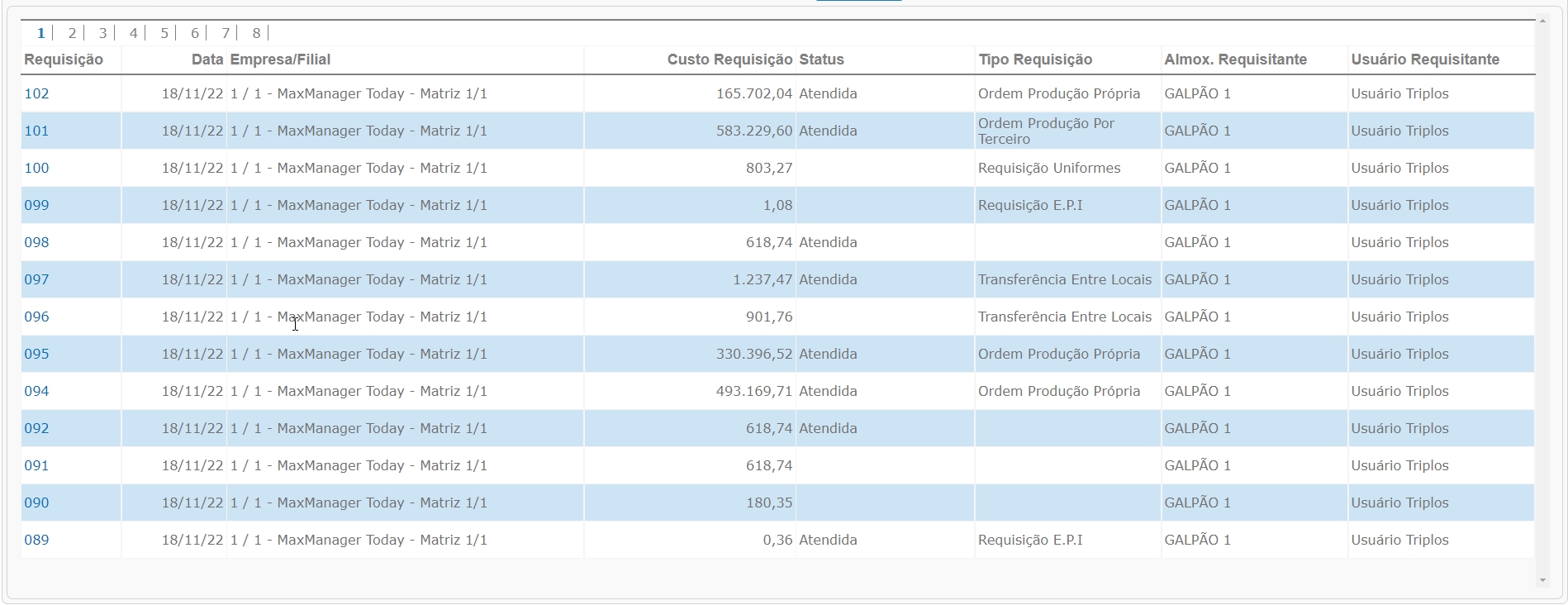Click cost value 493.169,71
Viewport: 1568px width, 605px height.
click(x=754, y=391)
